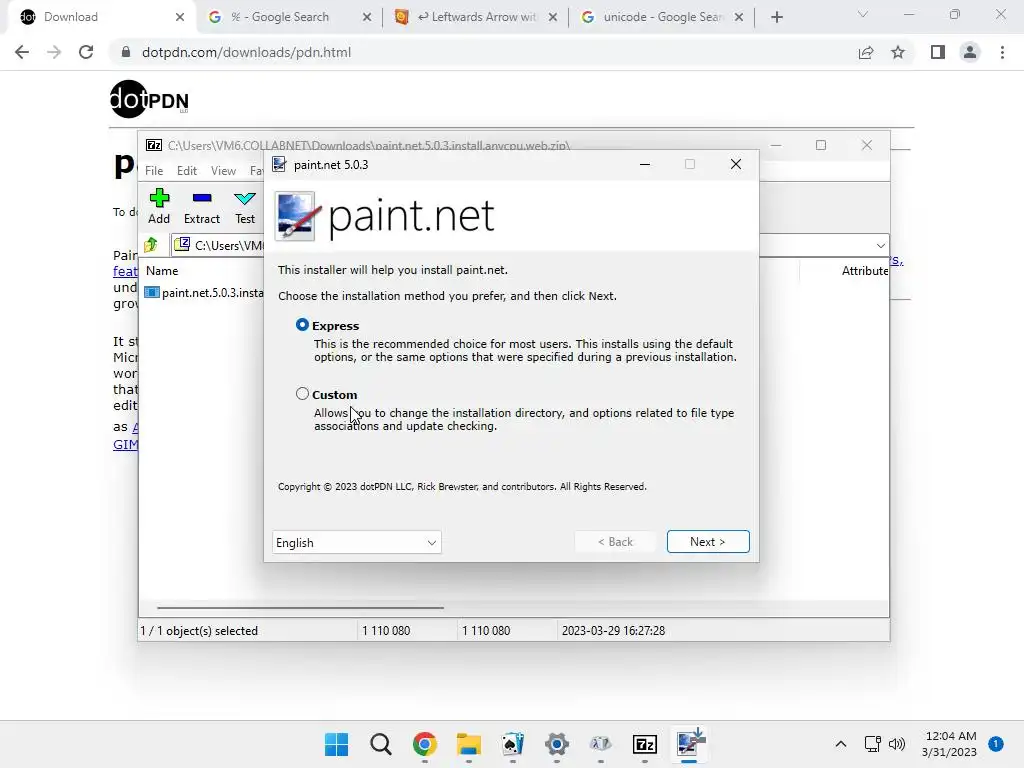Switch to the Leftwards Arrow tab
This screenshot has height=768, width=1024.
coord(477,17)
